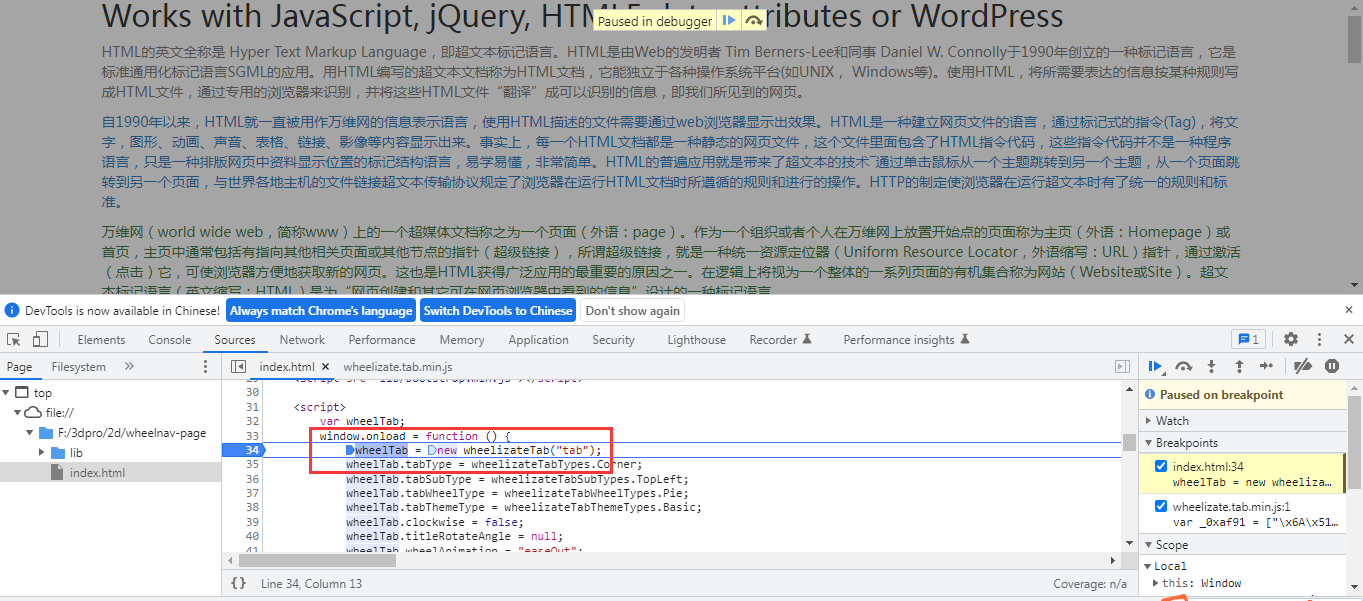
Task: Remove breakpoint on line 34 gutter
Action: (243, 450)
